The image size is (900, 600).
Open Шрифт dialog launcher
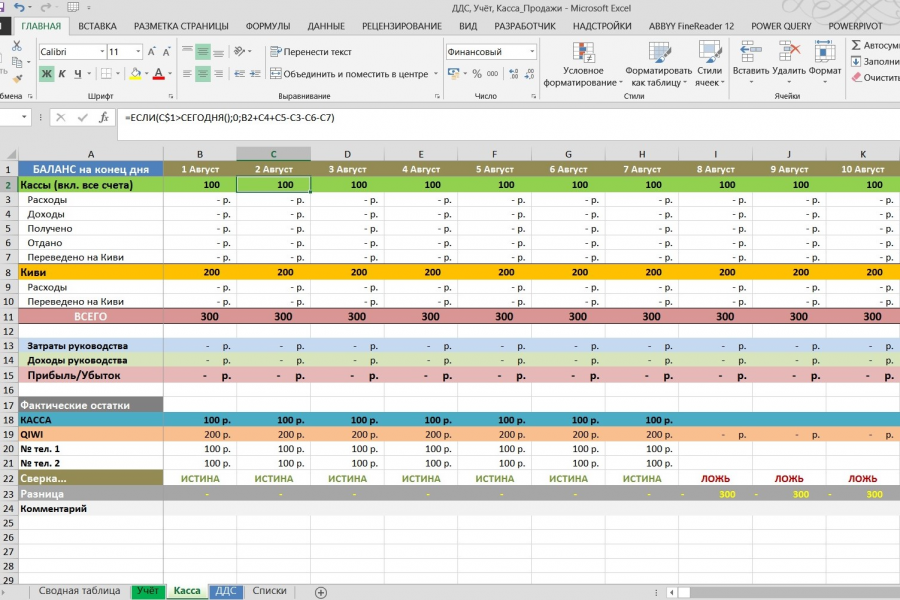(x=171, y=96)
